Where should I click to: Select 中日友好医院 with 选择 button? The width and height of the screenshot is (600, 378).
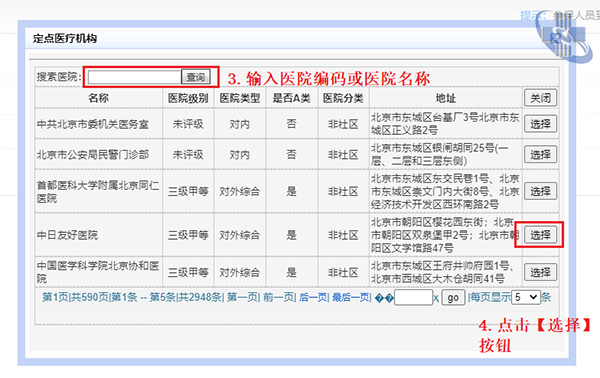tap(540, 235)
